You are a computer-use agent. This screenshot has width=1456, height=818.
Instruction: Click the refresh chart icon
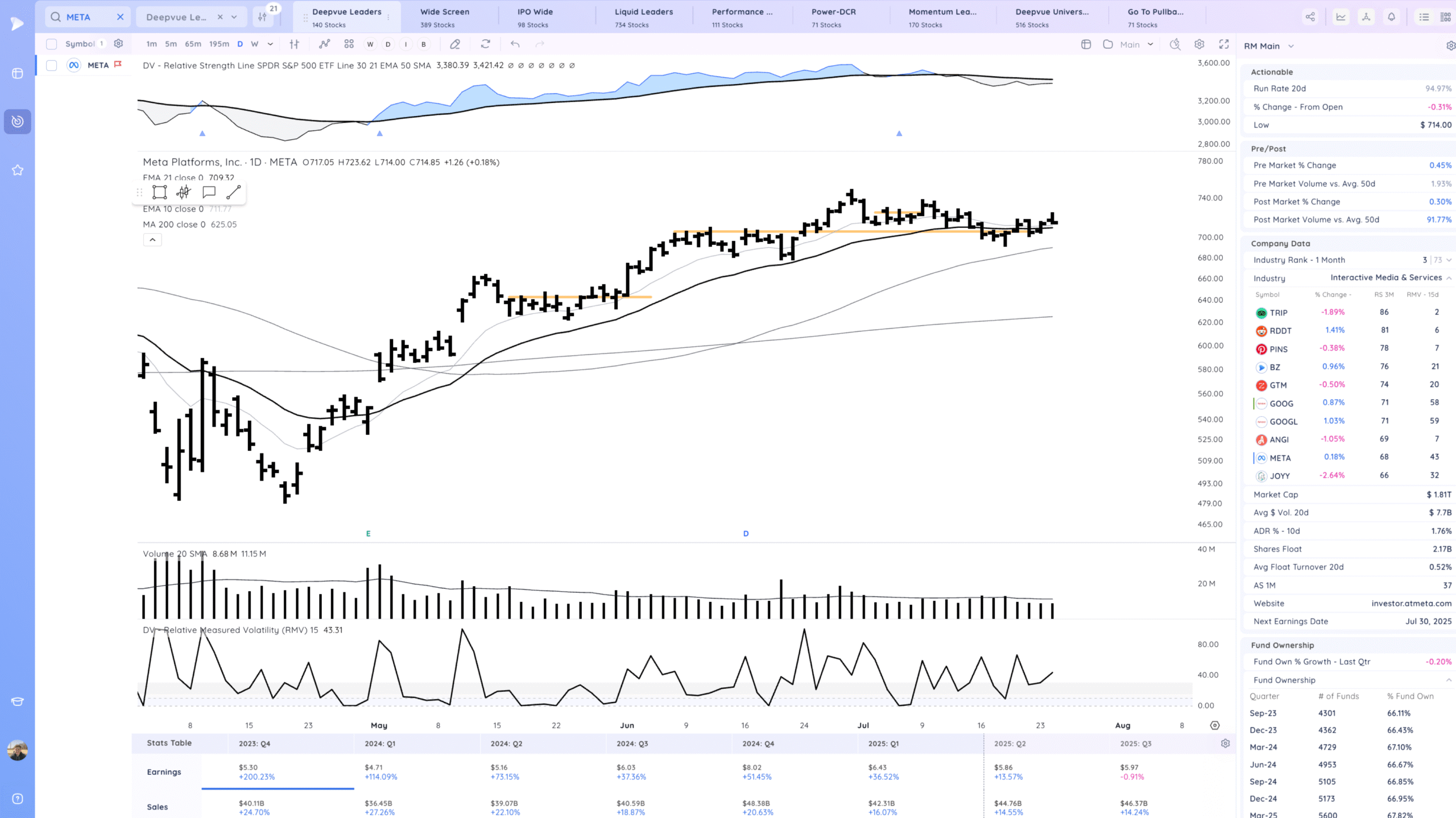(485, 44)
